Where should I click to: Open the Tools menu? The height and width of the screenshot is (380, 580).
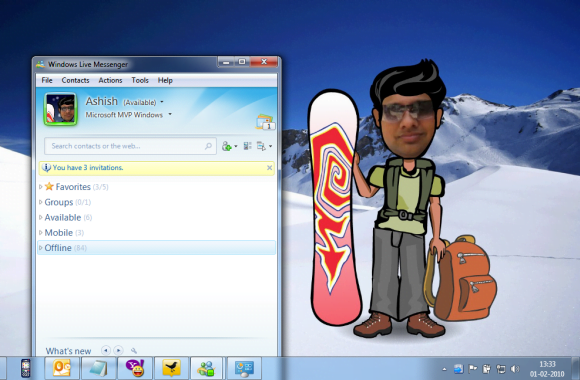(x=140, y=80)
